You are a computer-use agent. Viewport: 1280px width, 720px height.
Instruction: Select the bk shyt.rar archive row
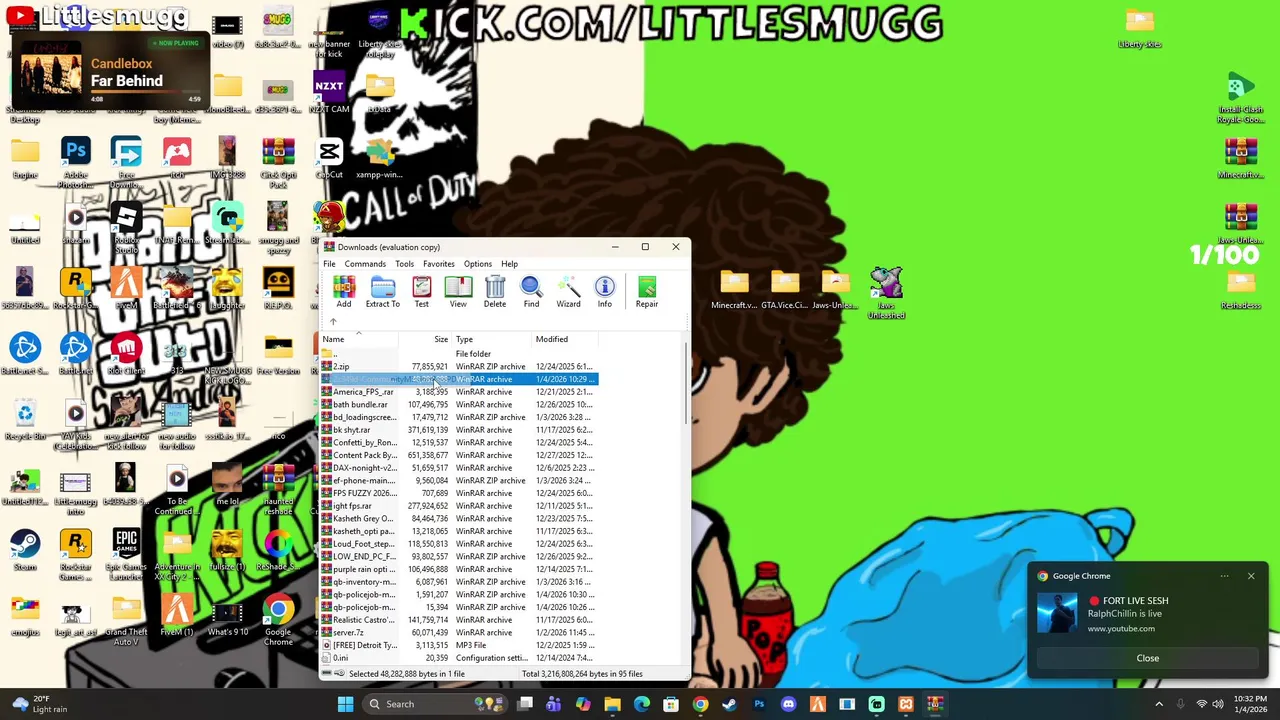pos(459,430)
